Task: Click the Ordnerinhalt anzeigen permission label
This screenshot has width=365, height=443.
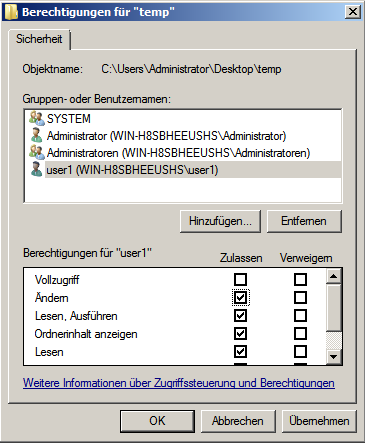Action: (86, 334)
